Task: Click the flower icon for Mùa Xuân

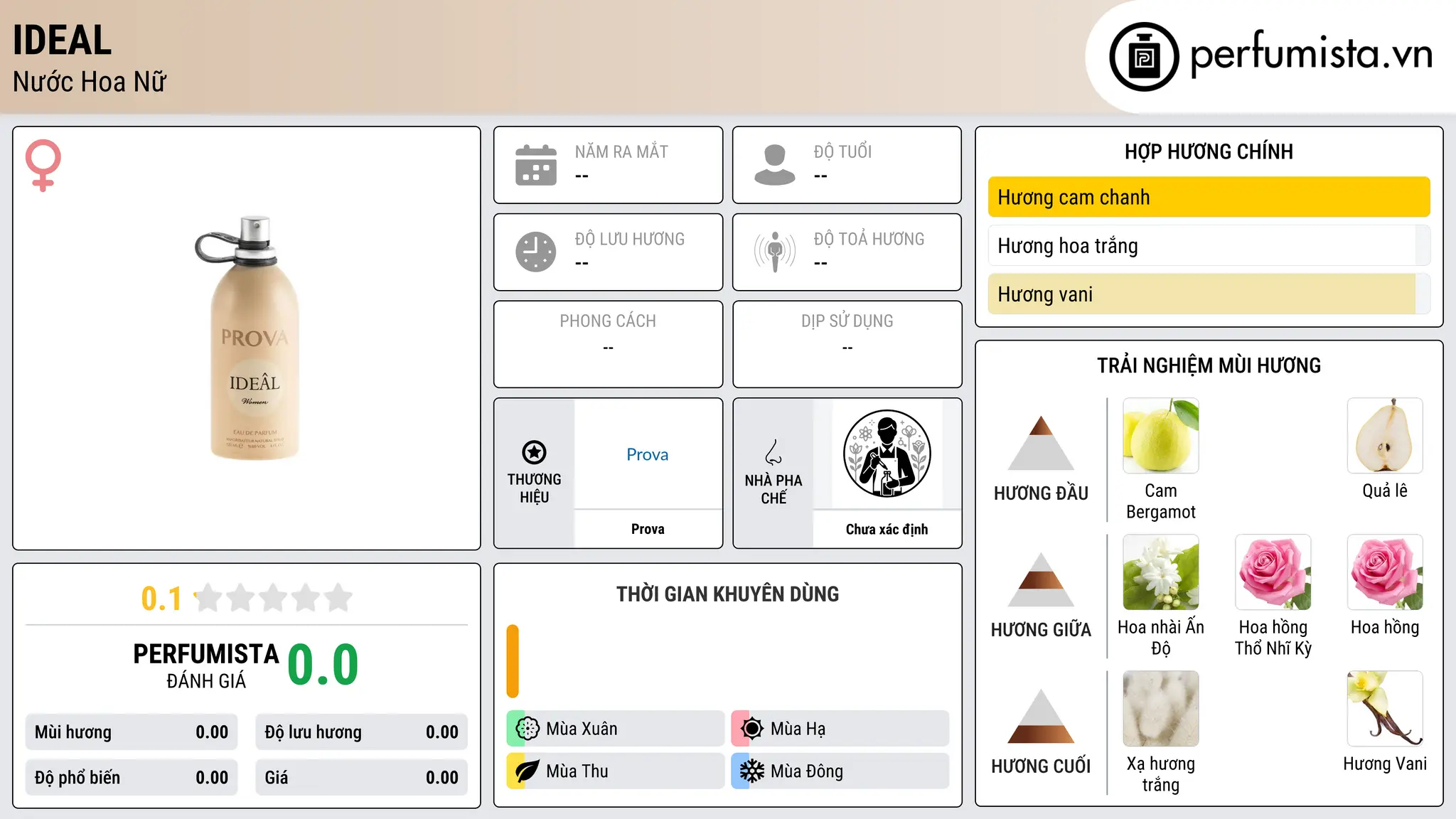Action: pos(528,729)
